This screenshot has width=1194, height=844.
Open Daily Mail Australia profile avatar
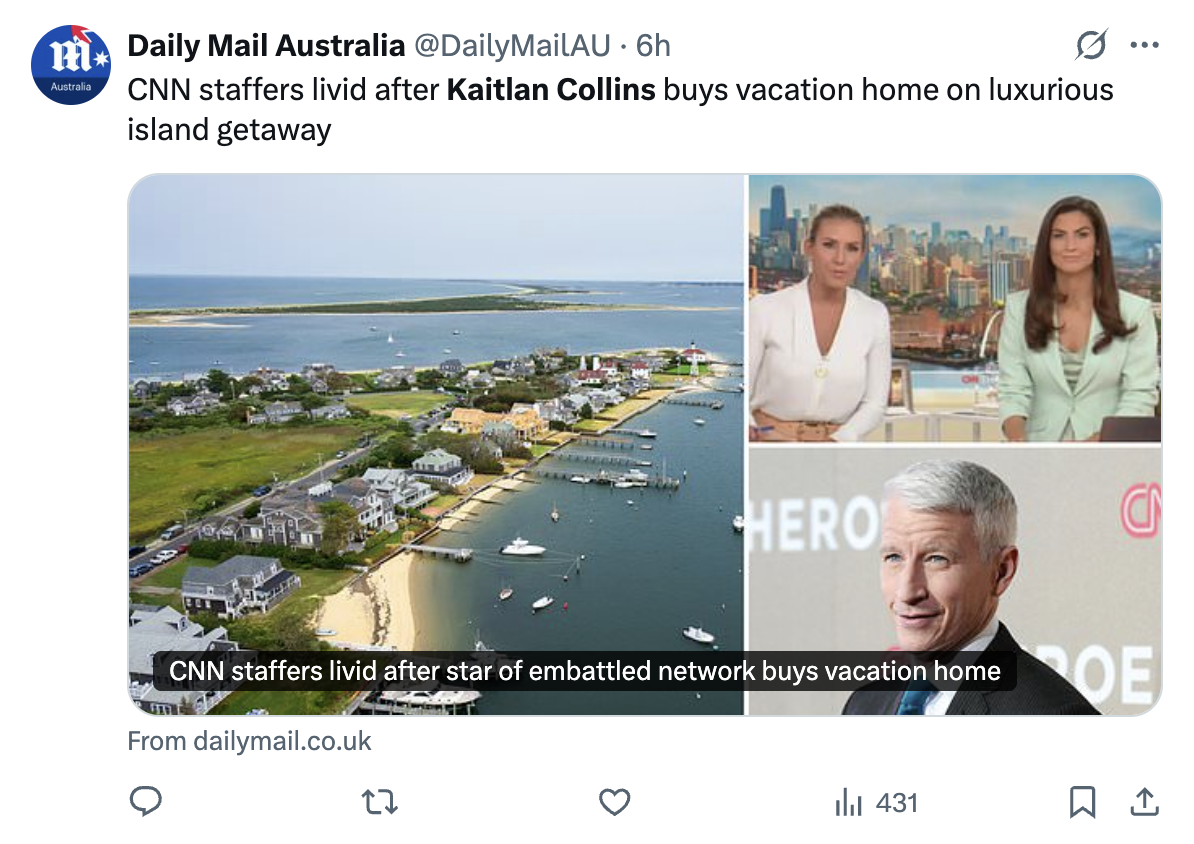(x=71, y=65)
